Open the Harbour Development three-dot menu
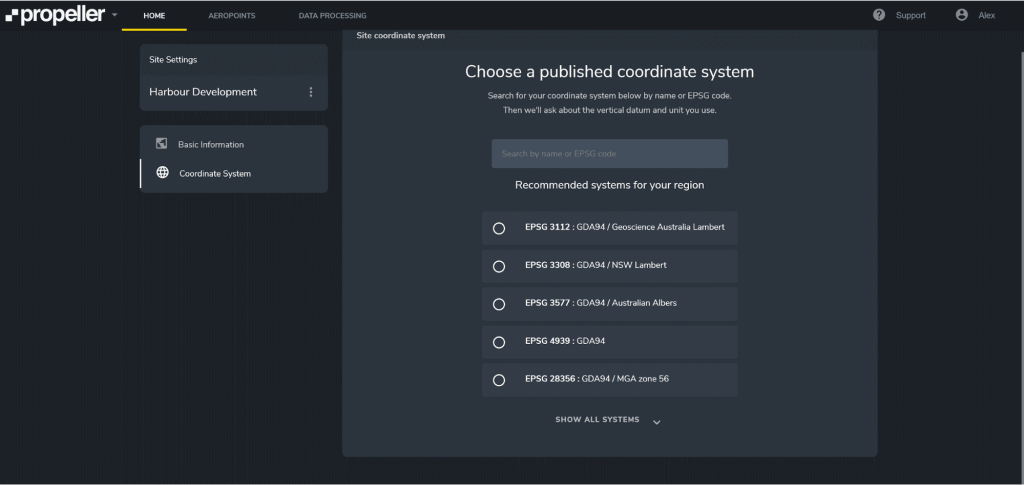The width and height of the screenshot is (1024, 485). coord(310,92)
